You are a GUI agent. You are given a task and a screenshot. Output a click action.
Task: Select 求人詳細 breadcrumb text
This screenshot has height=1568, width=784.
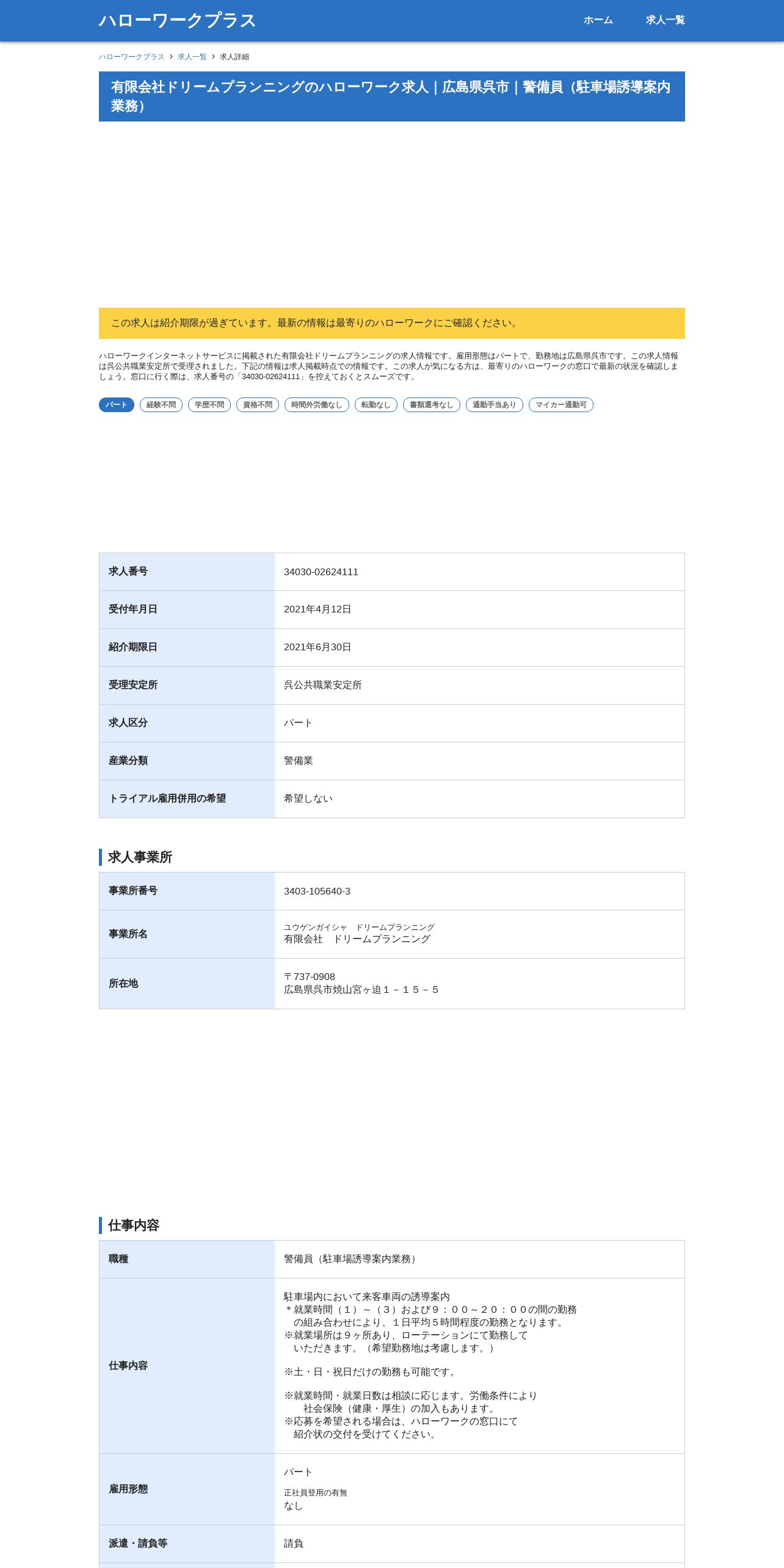234,57
